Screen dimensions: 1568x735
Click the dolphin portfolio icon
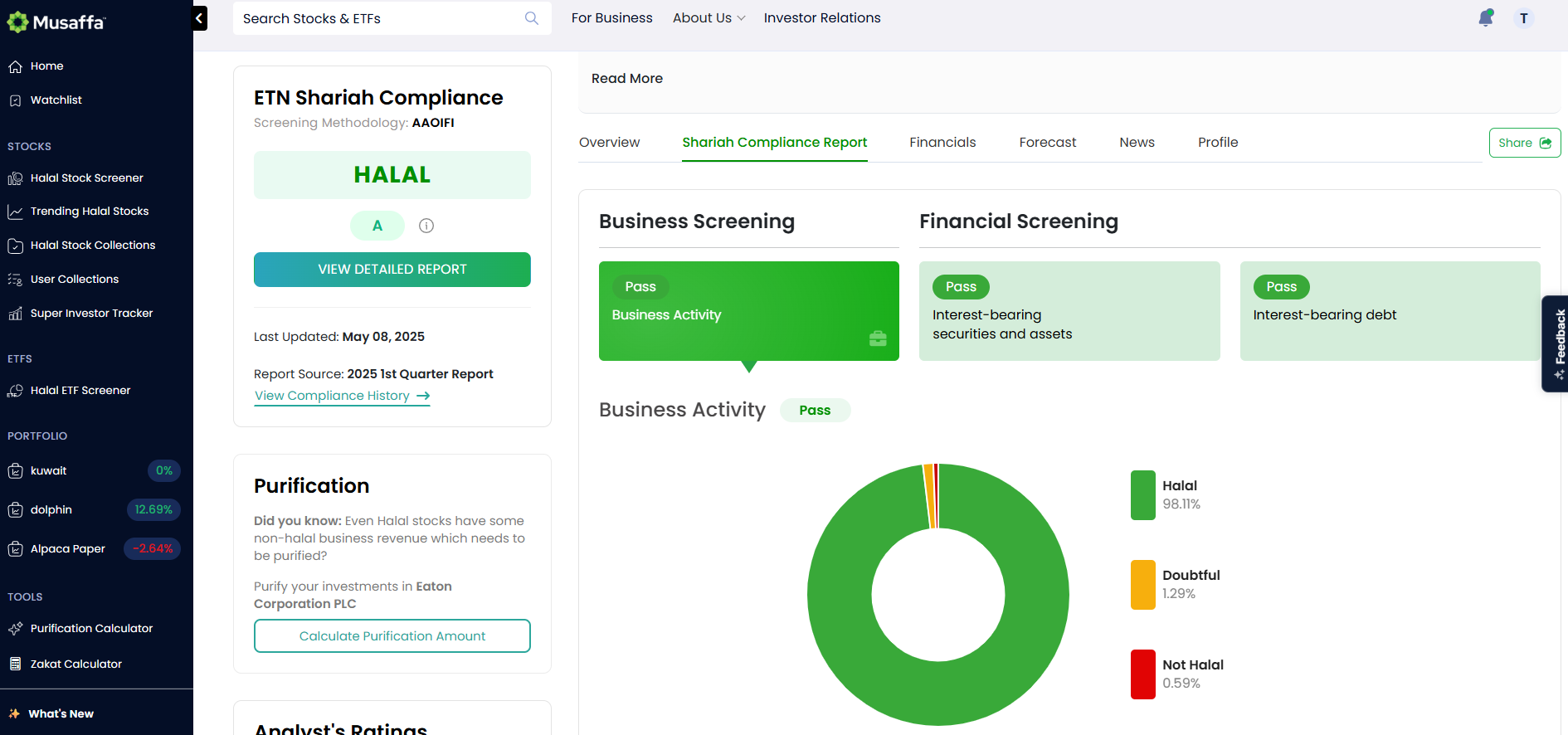(x=15, y=510)
